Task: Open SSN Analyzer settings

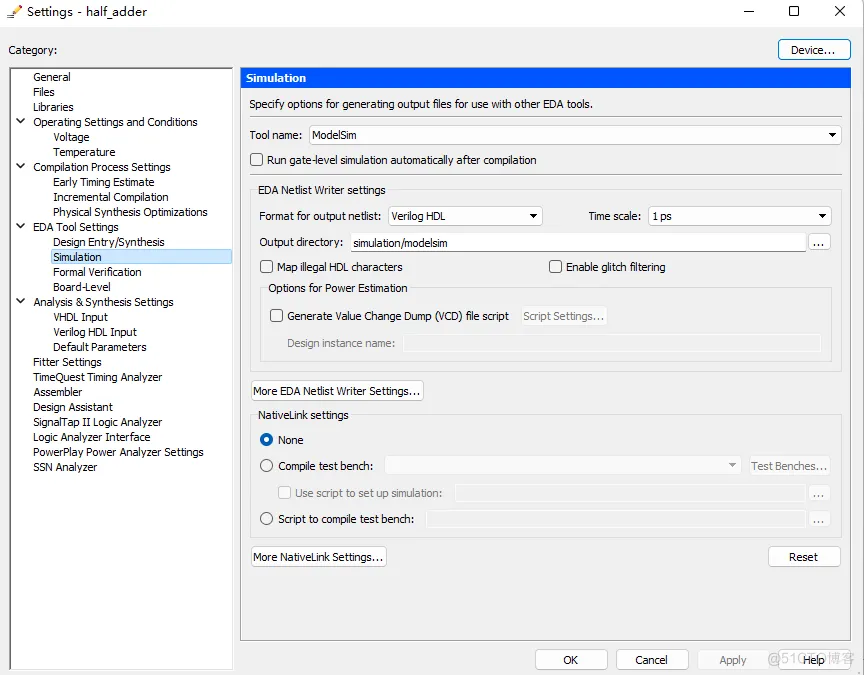Action: tap(65, 467)
